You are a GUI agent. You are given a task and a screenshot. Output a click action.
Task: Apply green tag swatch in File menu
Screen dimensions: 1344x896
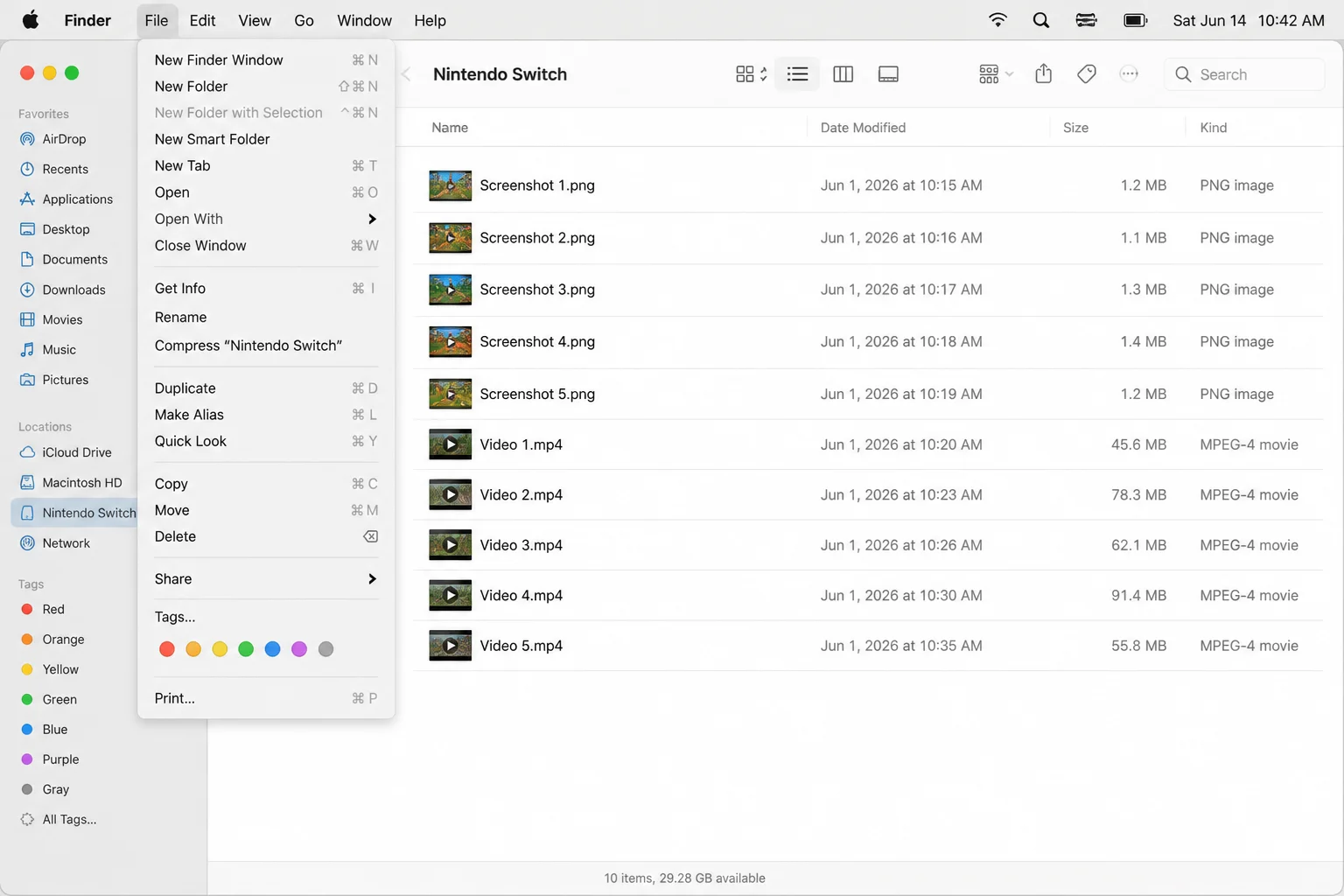click(x=246, y=649)
